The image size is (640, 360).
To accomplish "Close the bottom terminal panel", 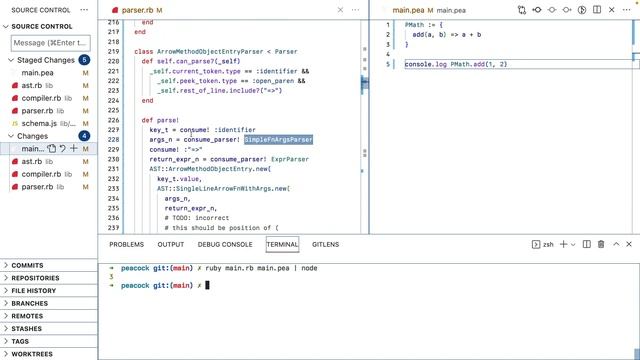I will click(629, 244).
